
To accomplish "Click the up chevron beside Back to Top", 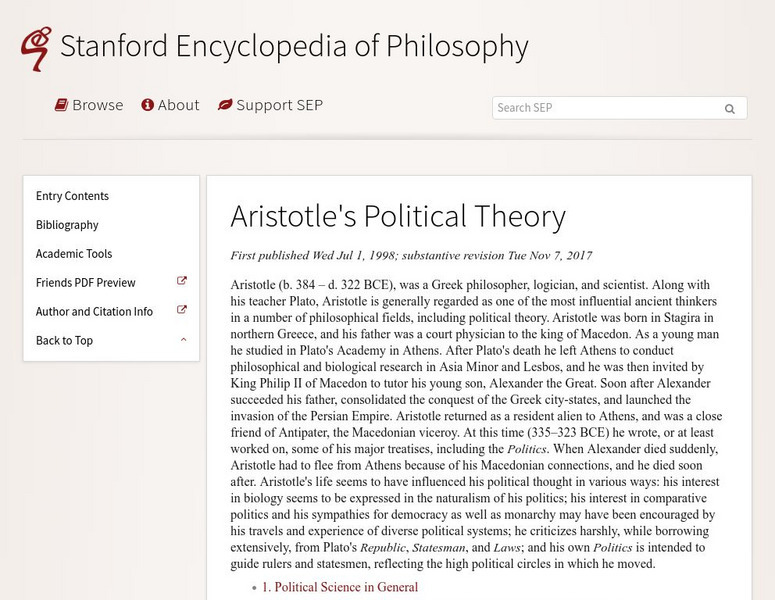I will pyautogui.click(x=183, y=340).
